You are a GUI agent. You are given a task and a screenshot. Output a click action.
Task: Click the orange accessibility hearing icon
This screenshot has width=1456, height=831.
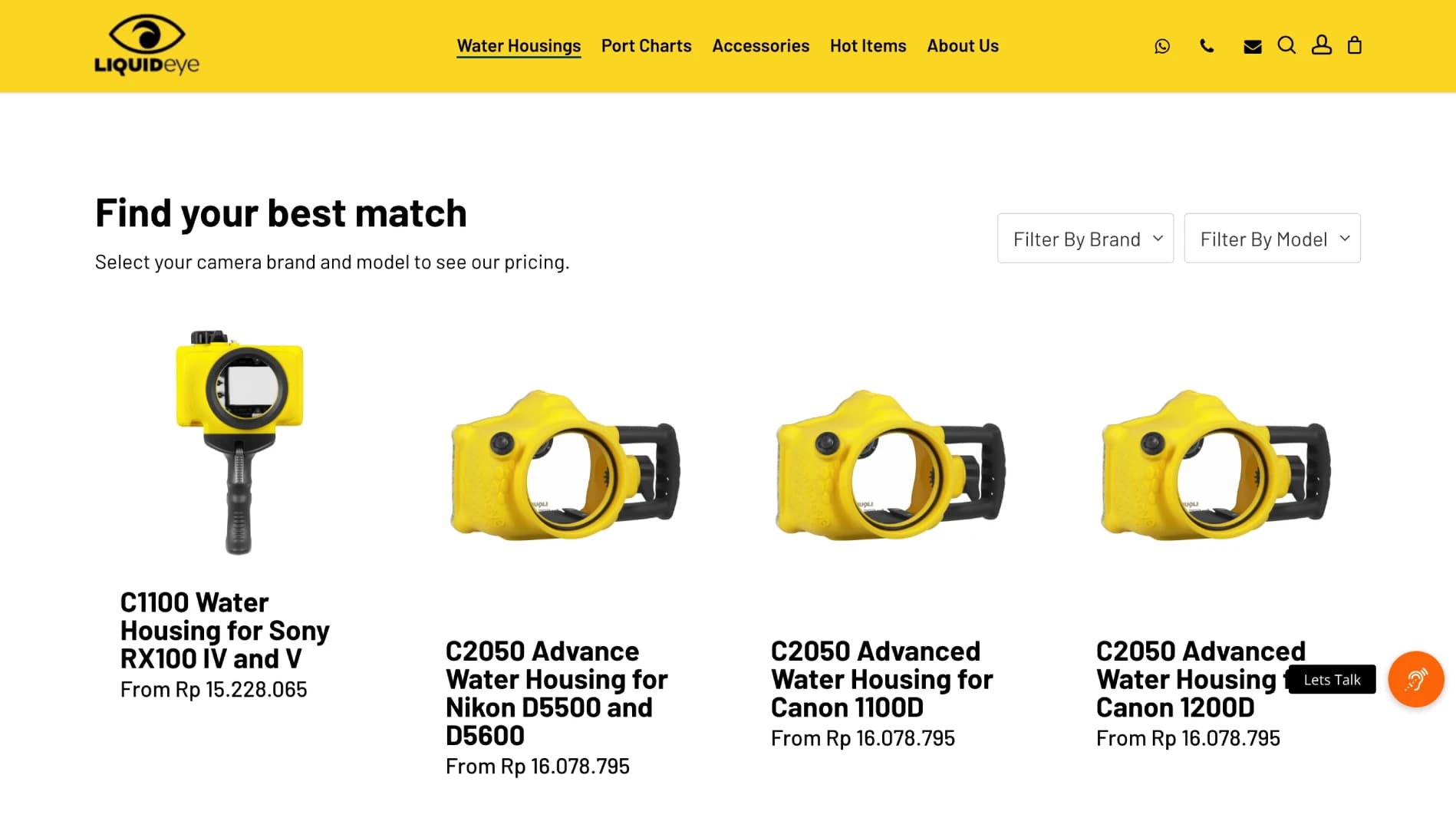1415,679
